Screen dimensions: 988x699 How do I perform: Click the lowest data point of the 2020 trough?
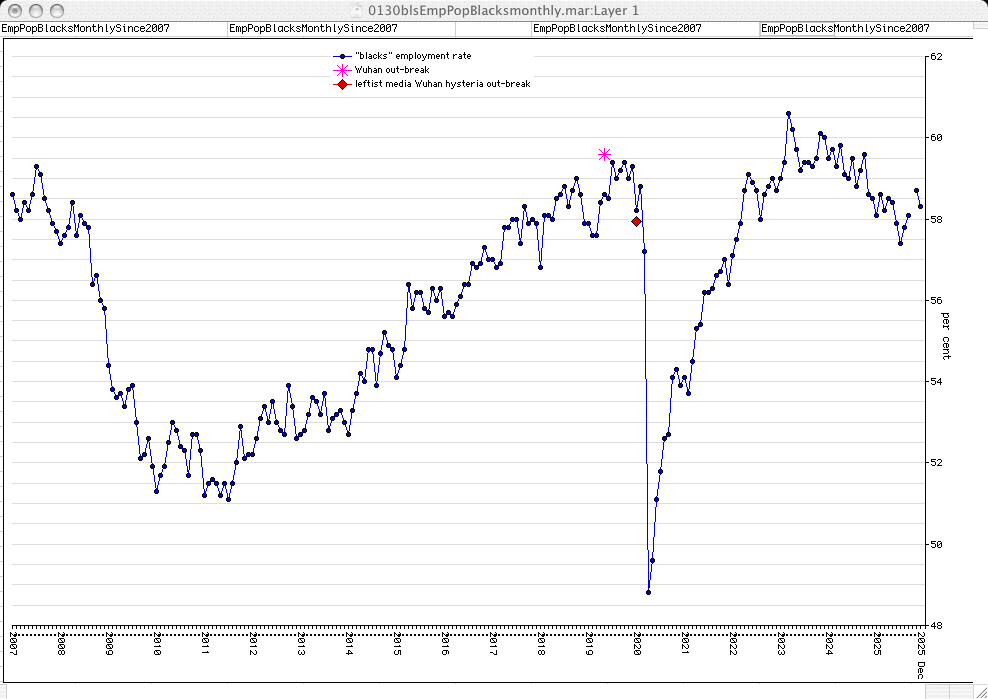648,592
